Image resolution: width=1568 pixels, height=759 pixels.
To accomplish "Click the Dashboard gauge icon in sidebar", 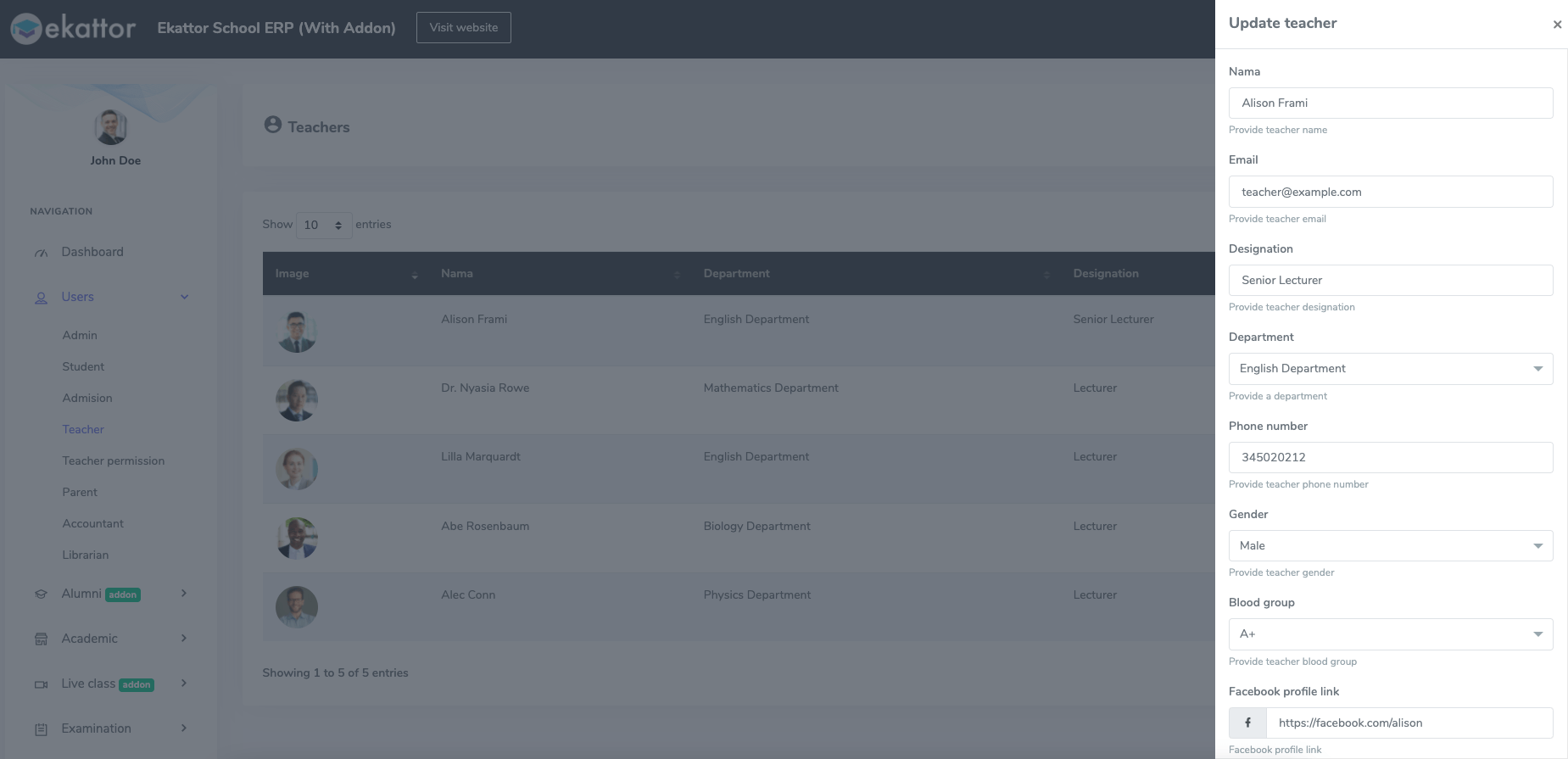I will pyautogui.click(x=41, y=253).
